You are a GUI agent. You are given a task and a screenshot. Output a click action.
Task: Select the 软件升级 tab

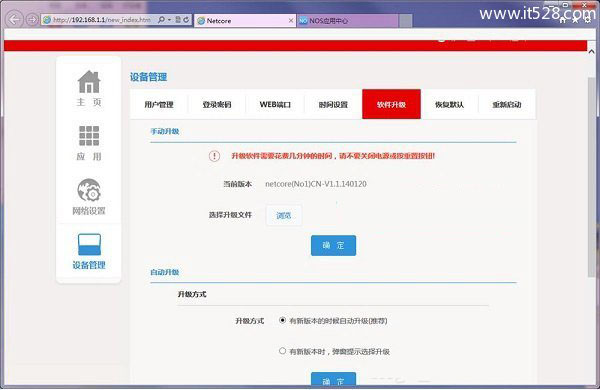coord(391,104)
